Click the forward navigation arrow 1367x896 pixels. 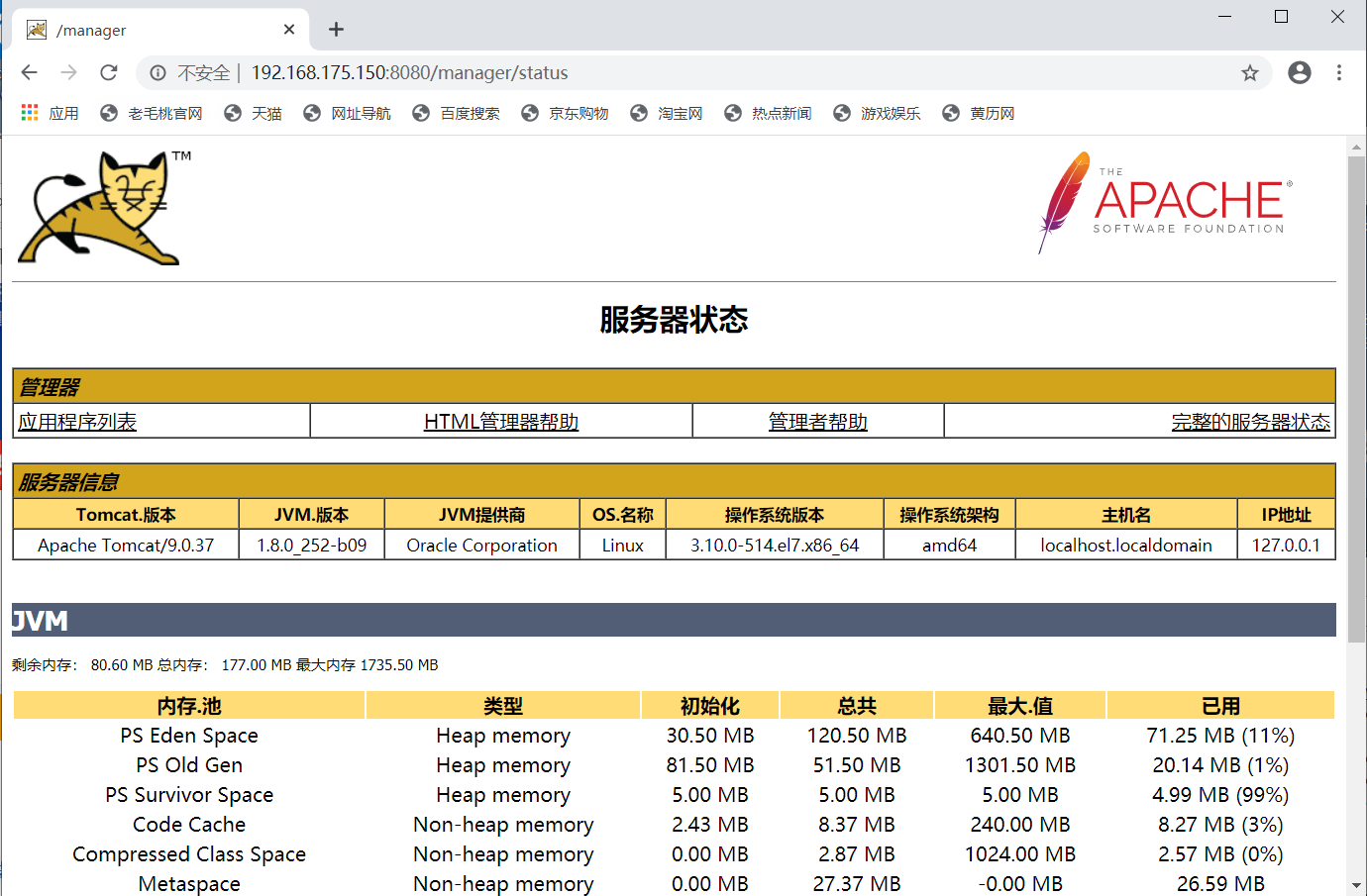point(68,72)
